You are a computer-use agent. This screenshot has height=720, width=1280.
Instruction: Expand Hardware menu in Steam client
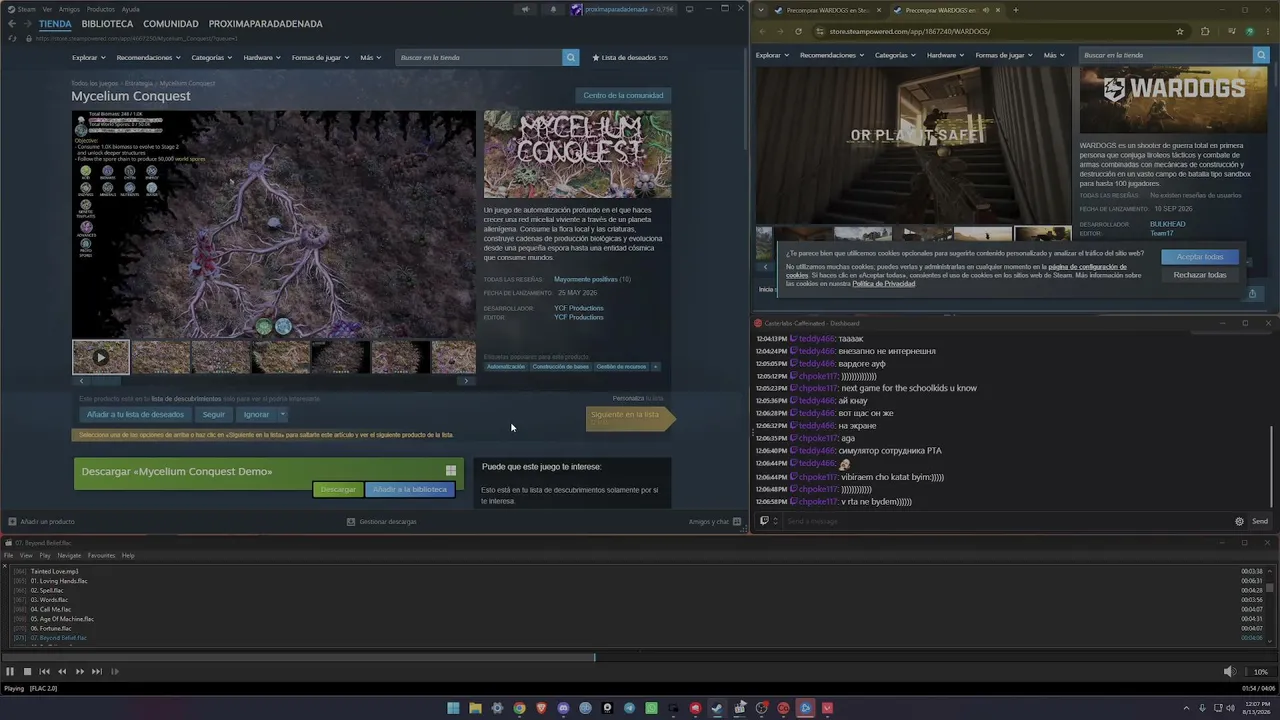(x=262, y=58)
